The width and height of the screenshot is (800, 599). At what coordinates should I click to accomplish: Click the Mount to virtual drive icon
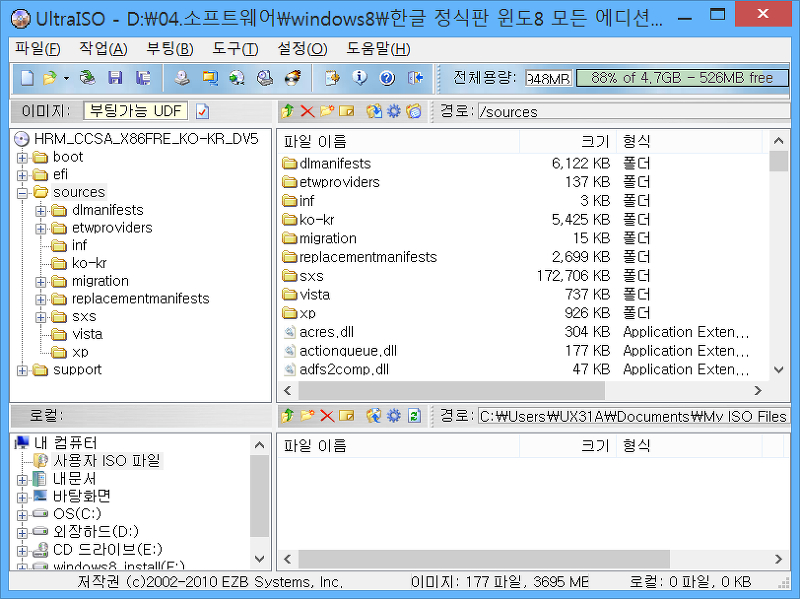pos(237,78)
